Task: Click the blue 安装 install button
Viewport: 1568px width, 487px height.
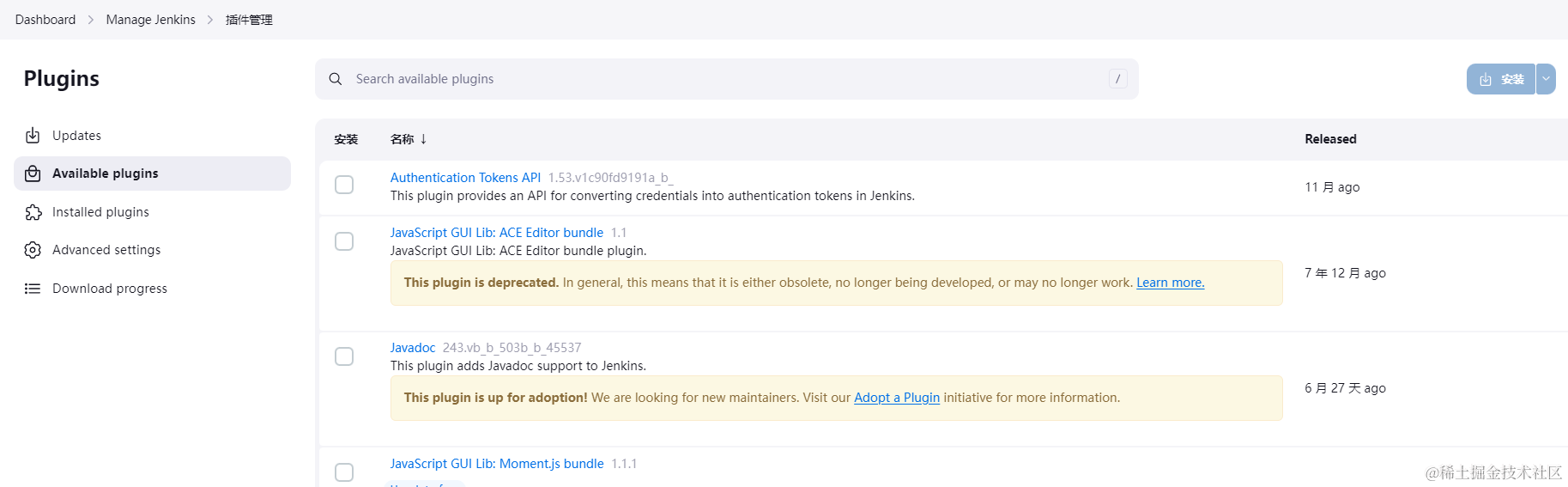Action: click(1501, 79)
